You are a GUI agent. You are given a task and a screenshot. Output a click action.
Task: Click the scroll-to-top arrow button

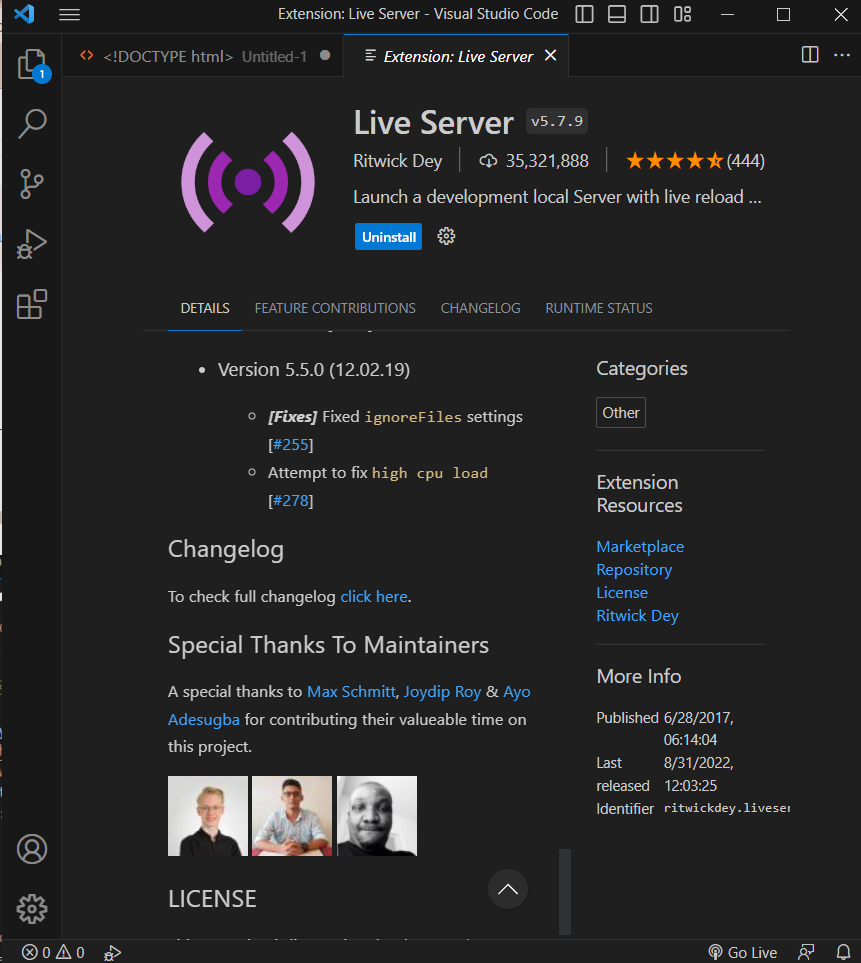(x=508, y=889)
